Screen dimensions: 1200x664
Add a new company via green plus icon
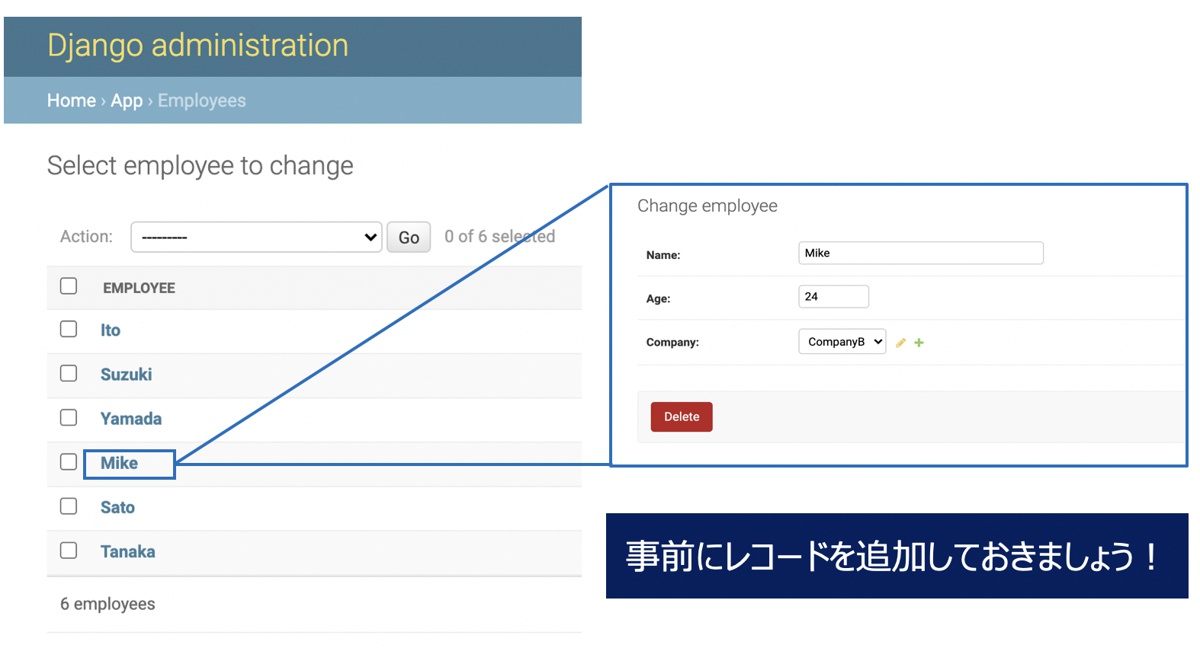[918, 342]
